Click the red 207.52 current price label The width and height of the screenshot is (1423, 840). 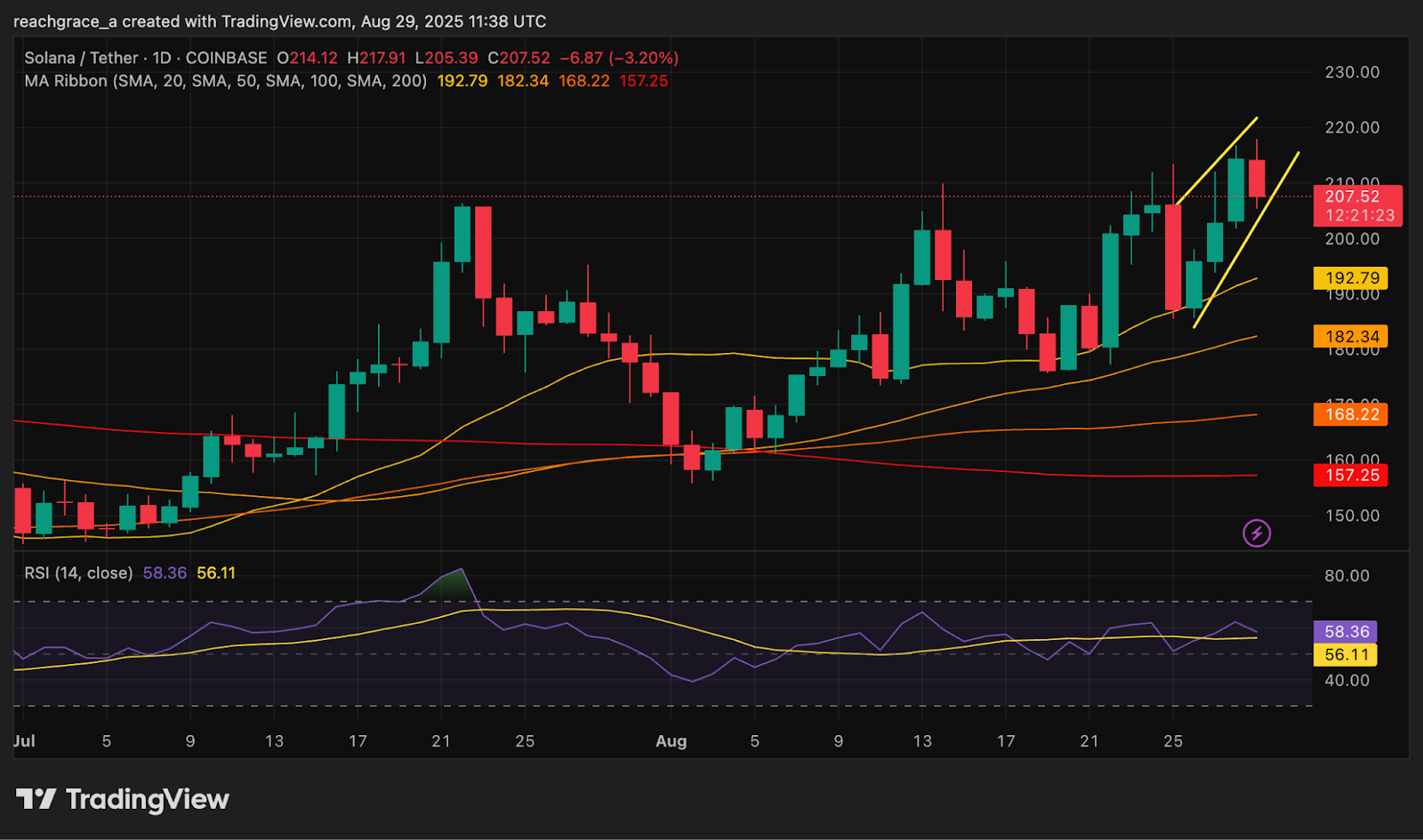[1351, 196]
